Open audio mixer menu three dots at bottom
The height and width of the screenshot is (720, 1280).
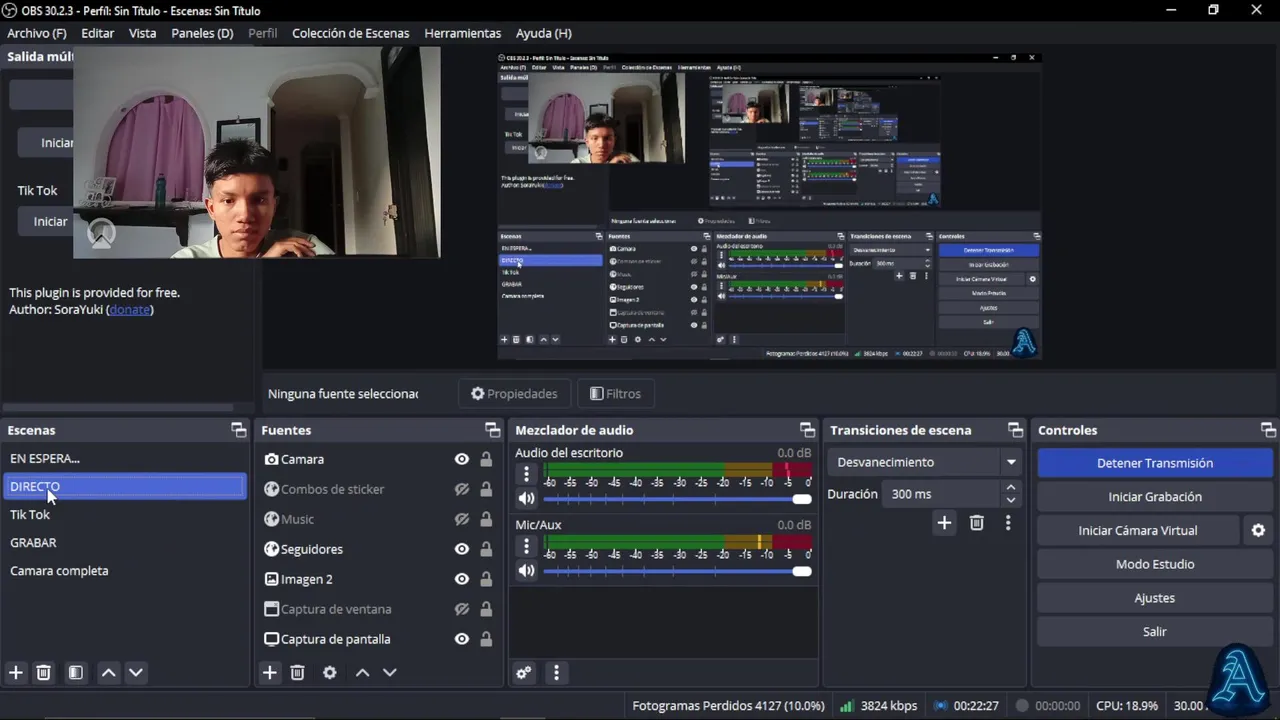[557, 673]
